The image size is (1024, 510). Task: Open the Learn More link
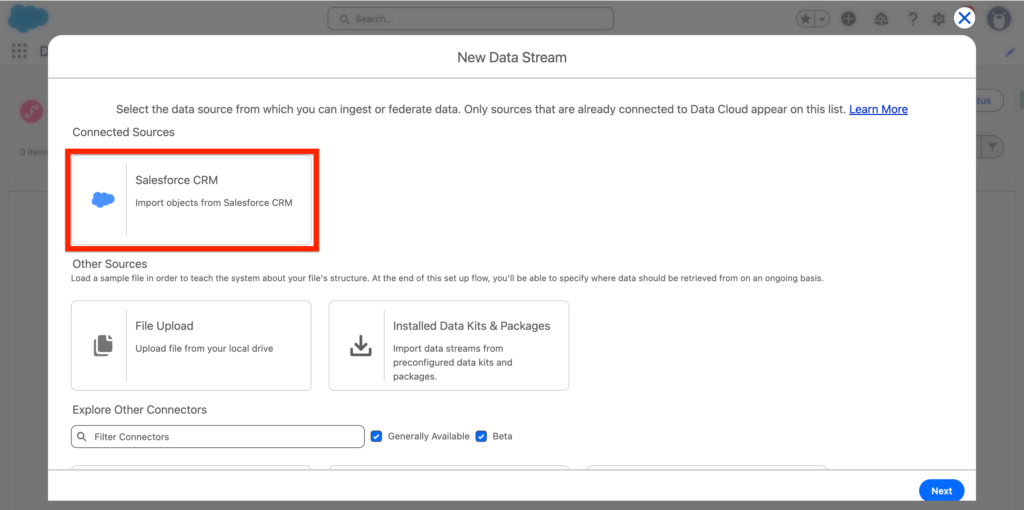click(x=878, y=109)
